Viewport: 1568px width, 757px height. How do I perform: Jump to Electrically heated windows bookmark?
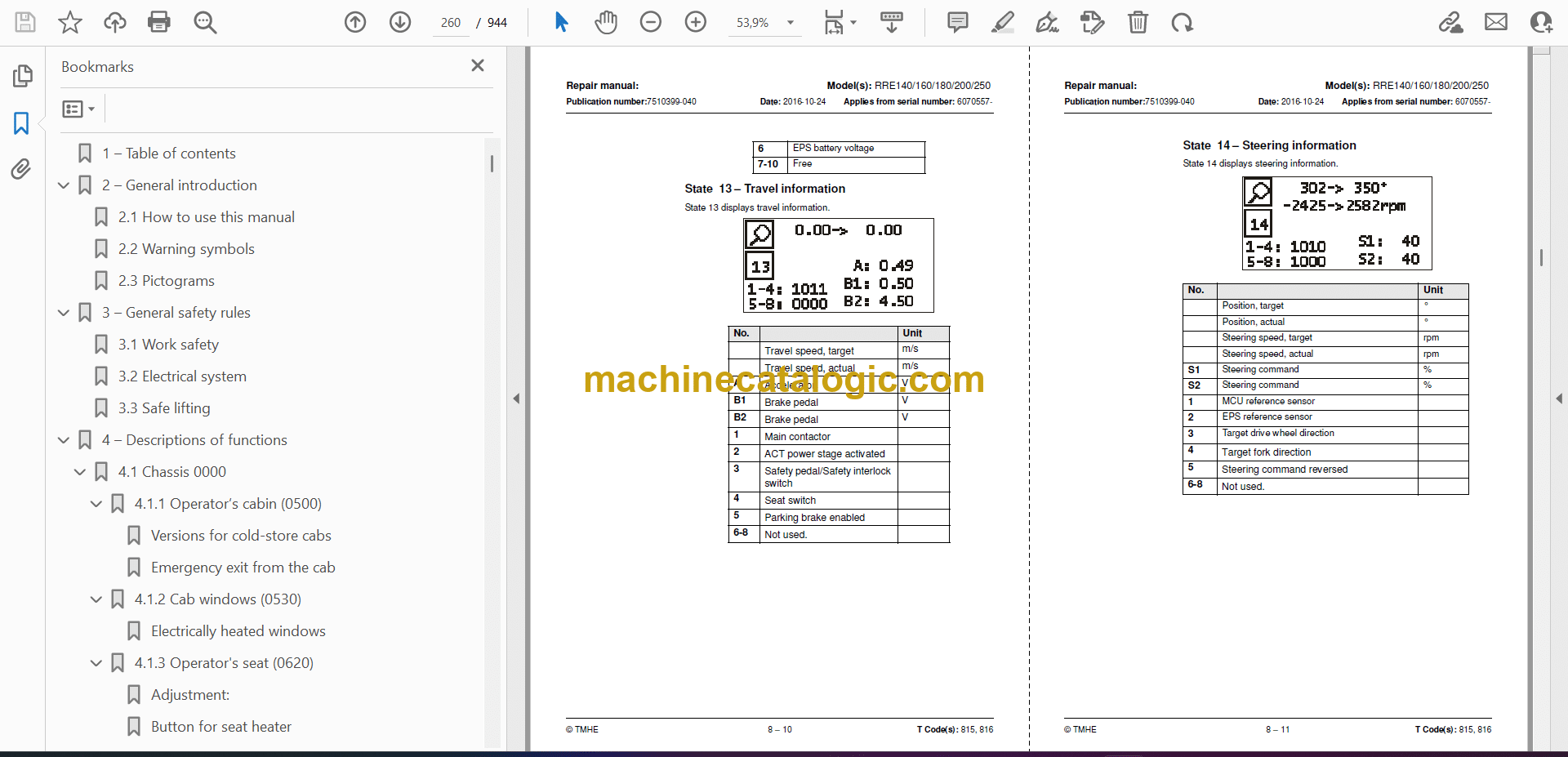238,631
